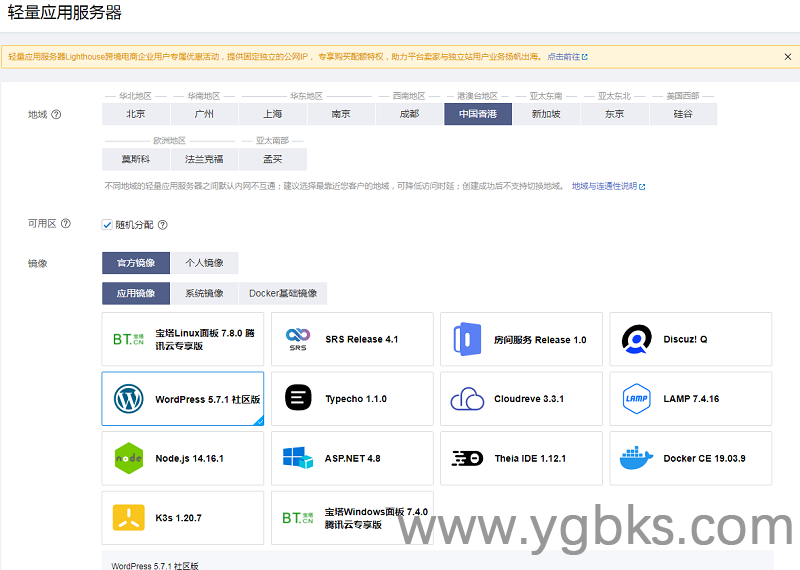Select 孟买 region
Image resolution: width=800 pixels, height=570 pixels.
pos(272,159)
